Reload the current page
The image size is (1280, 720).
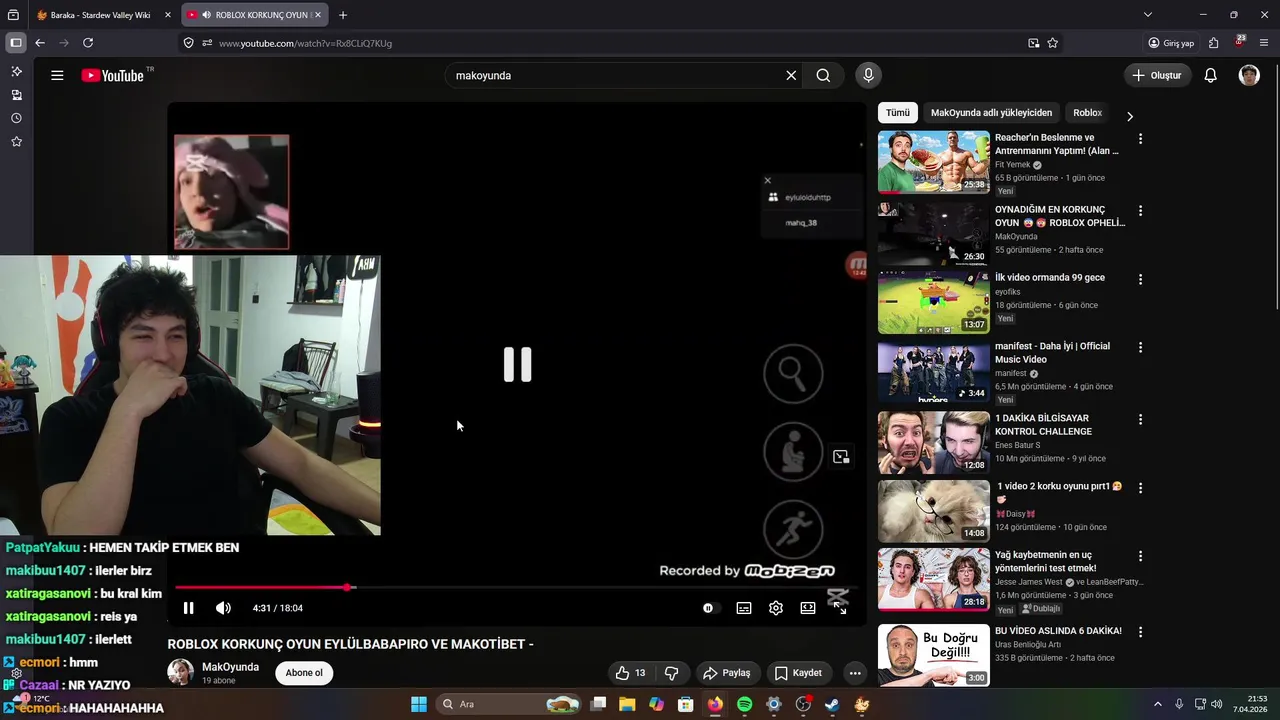[88, 43]
